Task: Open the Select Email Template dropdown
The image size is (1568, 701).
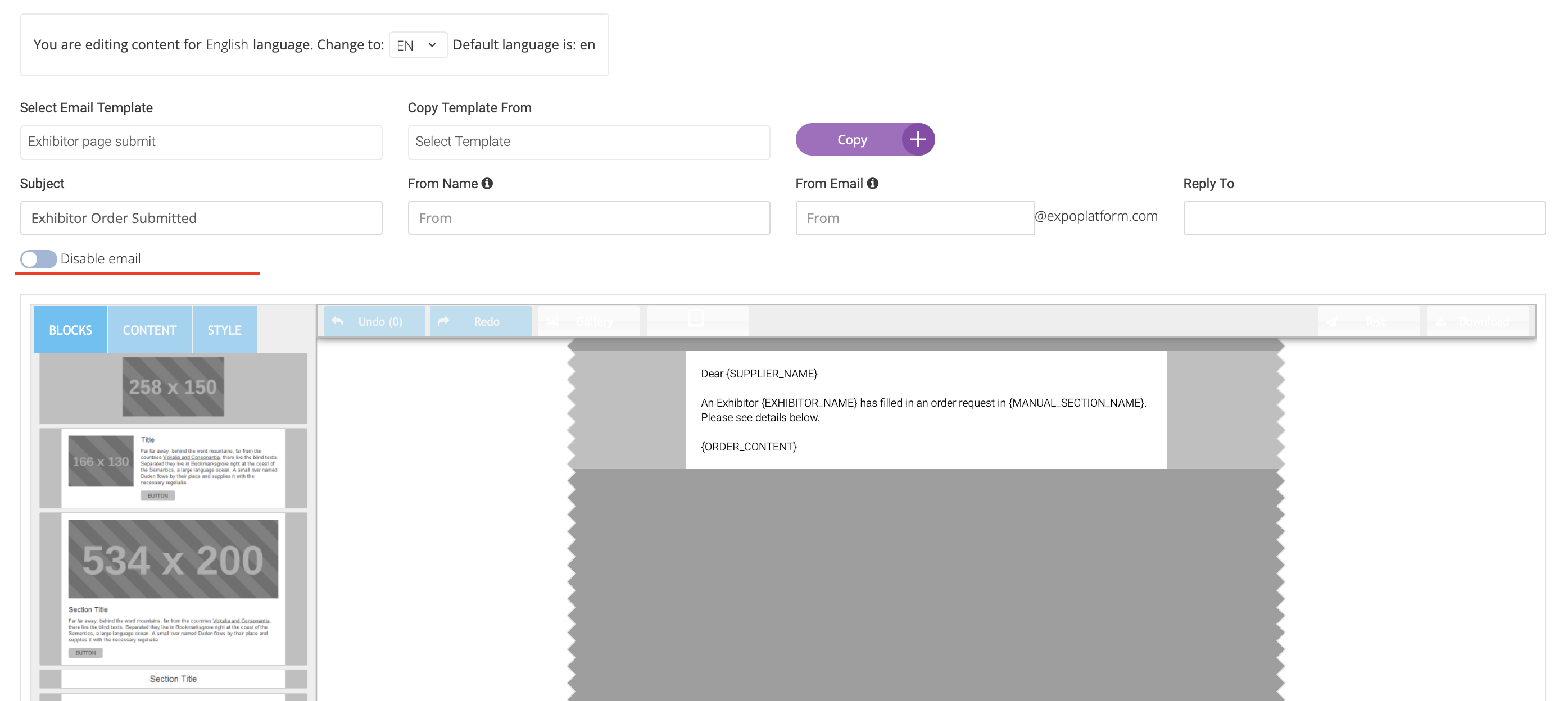Action: [201, 142]
